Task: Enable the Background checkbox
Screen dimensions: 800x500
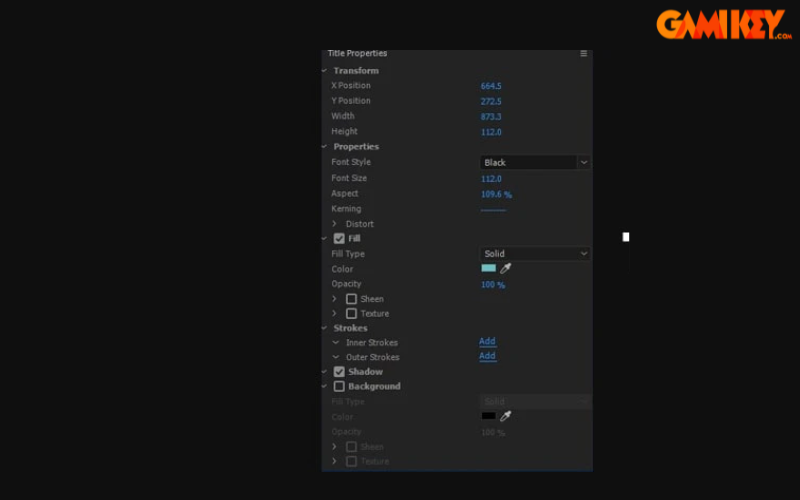Action: point(339,386)
